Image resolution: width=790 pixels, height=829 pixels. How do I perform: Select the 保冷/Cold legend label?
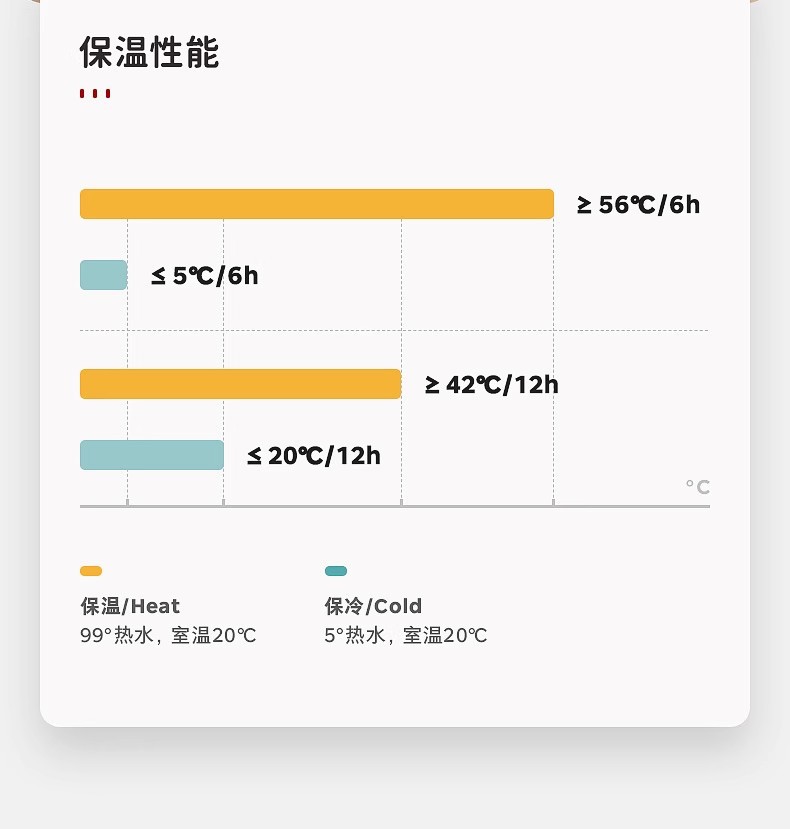(x=373, y=606)
